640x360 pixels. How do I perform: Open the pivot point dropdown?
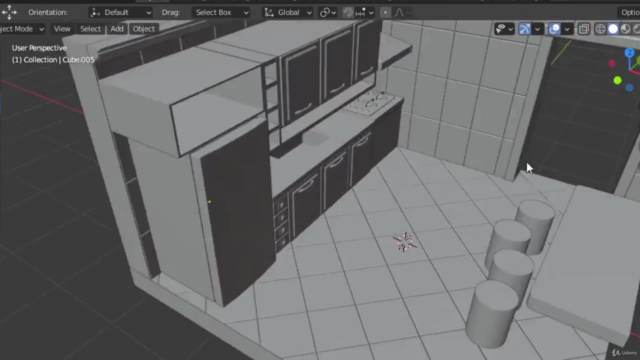[x=328, y=13]
